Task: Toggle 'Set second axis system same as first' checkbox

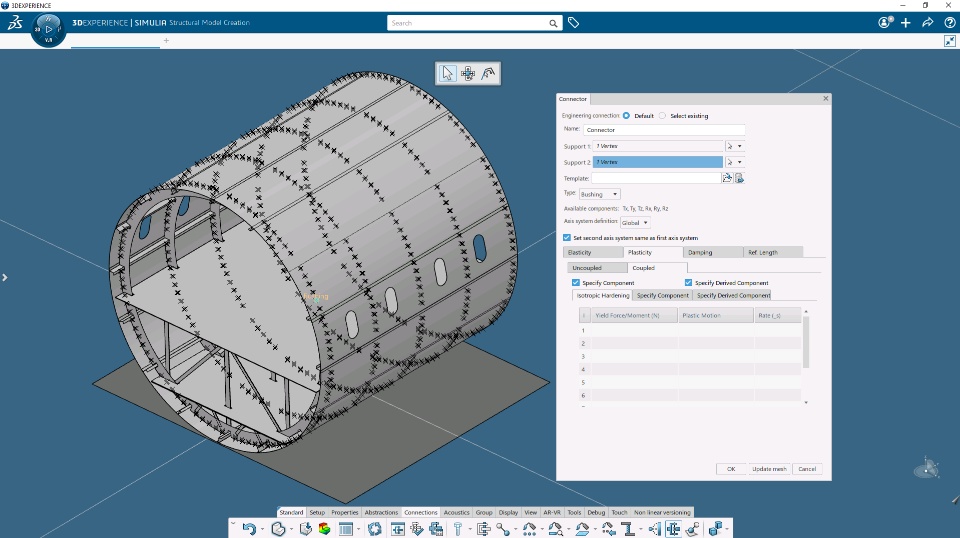Action: [567, 237]
